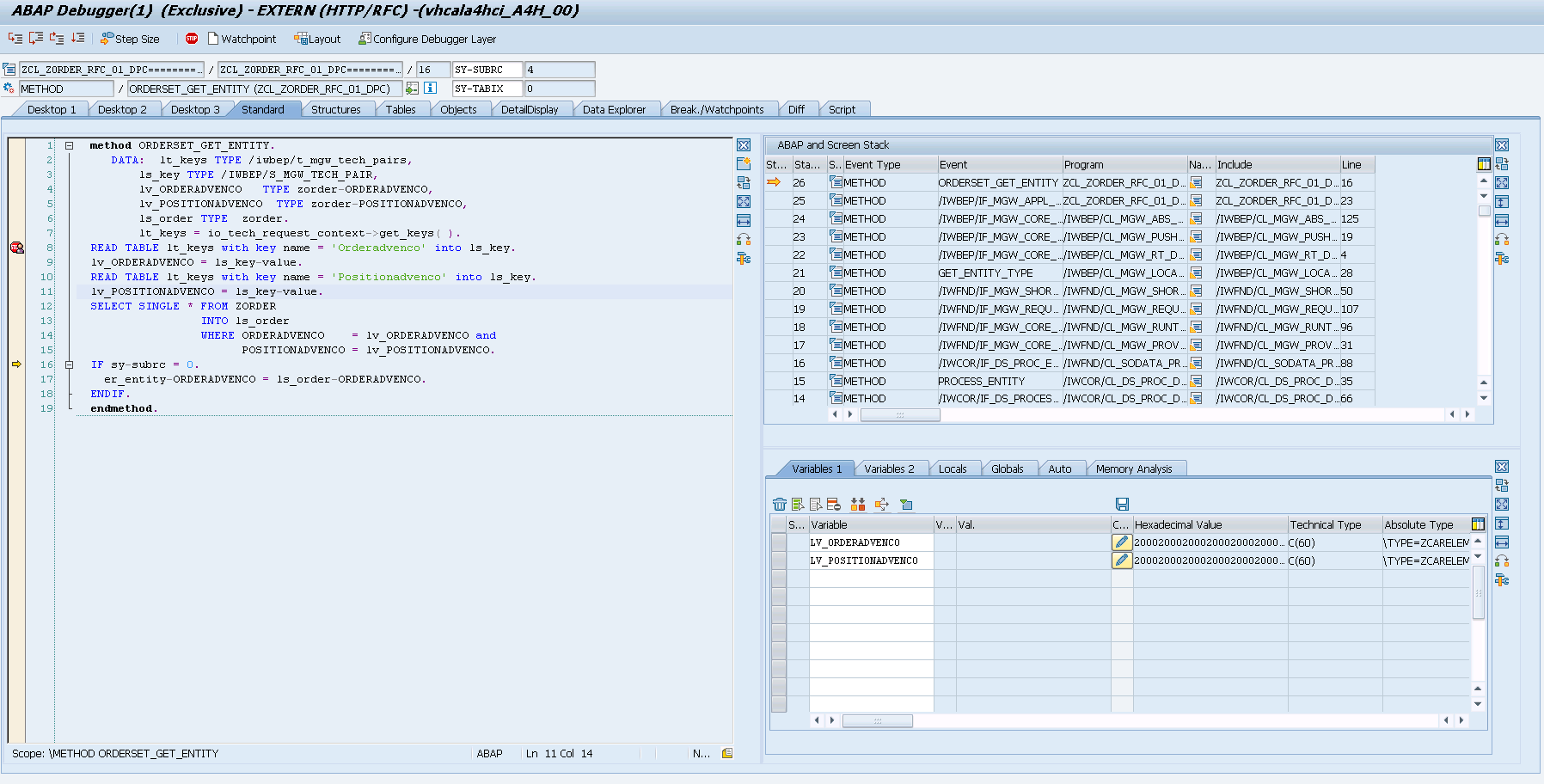The width and height of the screenshot is (1544, 784).
Task: Open the Layout toolbar menu
Action: [x=317, y=39]
